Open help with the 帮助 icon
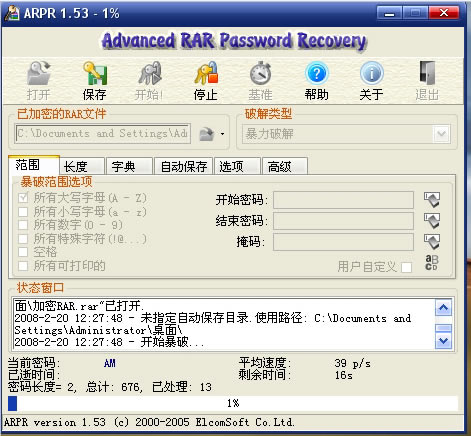Screen dimensions: 471x436 pyautogui.click(x=316, y=73)
